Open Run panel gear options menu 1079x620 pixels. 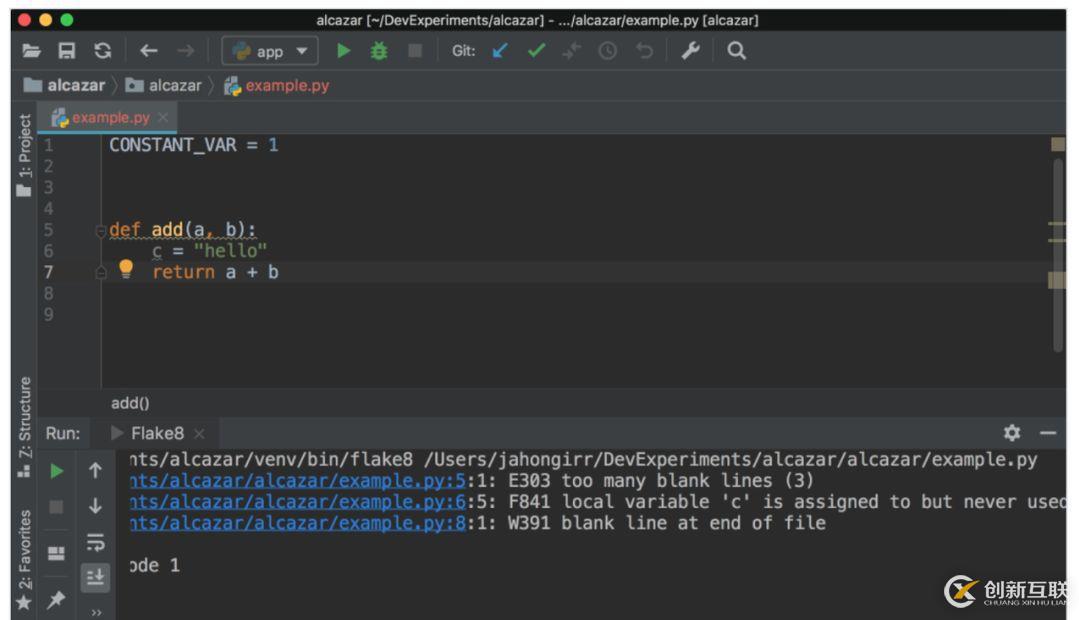pos(1012,433)
